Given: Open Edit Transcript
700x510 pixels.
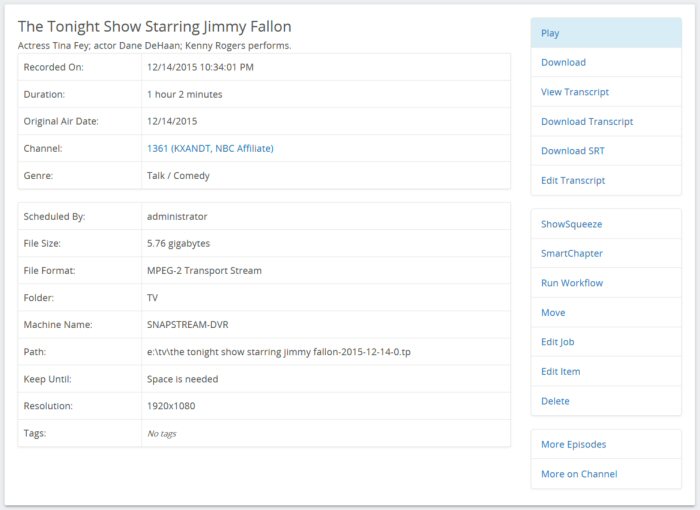Looking at the screenshot, I should 606,180.
